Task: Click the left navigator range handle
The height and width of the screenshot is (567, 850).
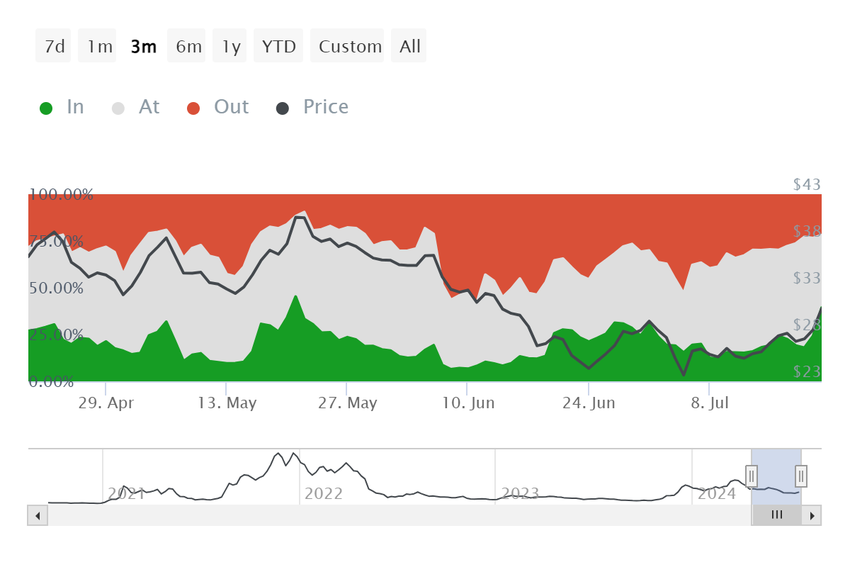Action: pos(752,476)
